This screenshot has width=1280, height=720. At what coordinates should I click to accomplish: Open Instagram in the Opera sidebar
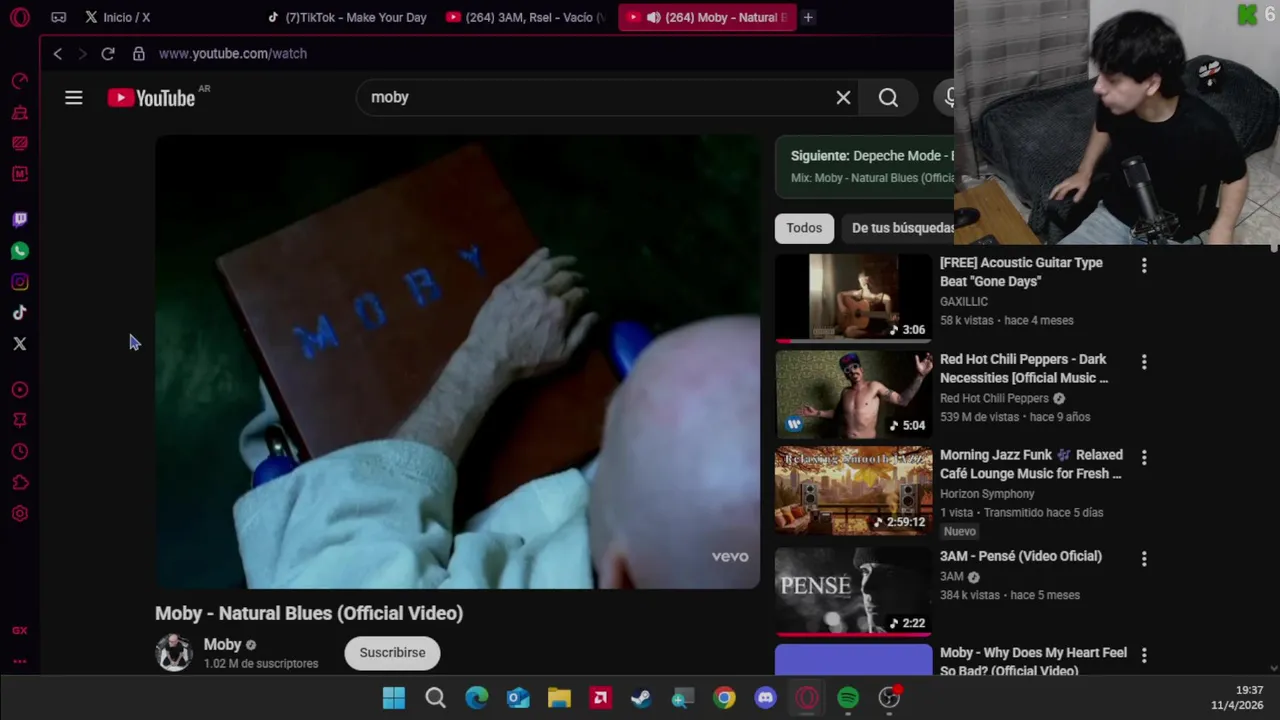(x=20, y=282)
